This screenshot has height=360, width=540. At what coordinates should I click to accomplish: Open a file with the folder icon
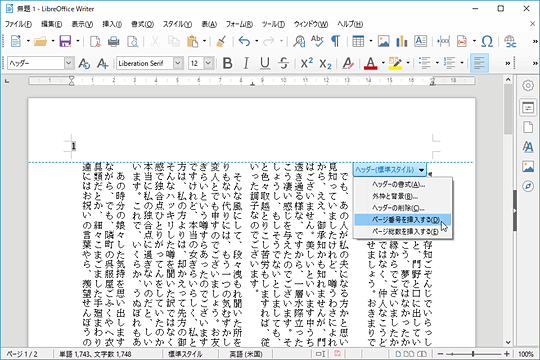(40, 41)
